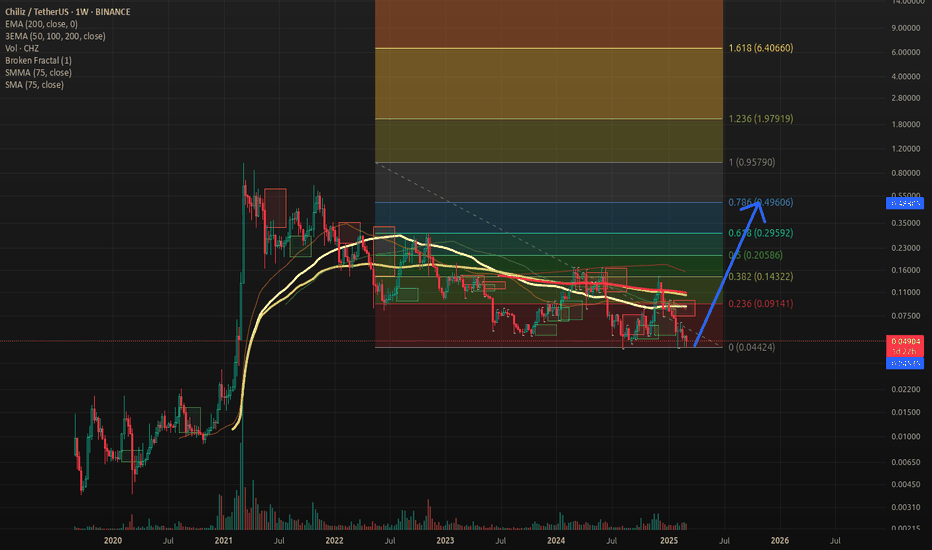932x550 pixels.
Task: Click the 4.00000 price axis value
Action: [x=906, y=77]
